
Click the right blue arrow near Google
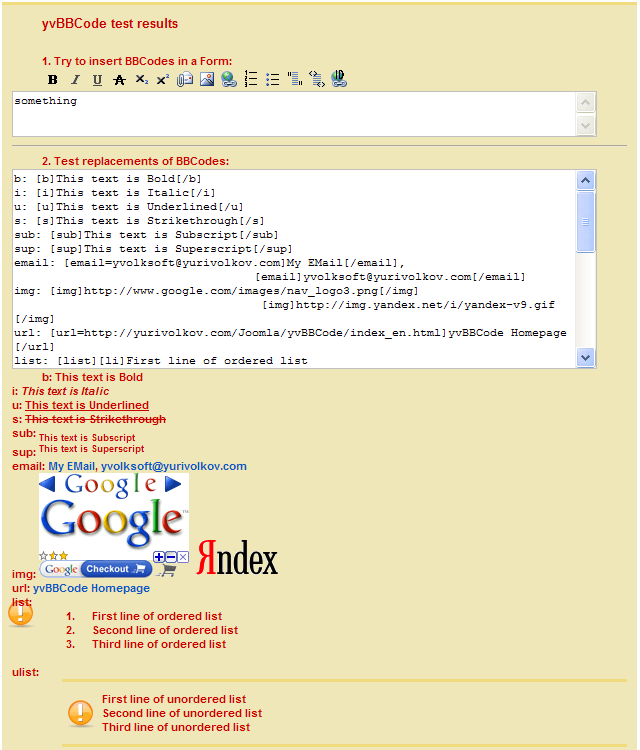coord(173,484)
